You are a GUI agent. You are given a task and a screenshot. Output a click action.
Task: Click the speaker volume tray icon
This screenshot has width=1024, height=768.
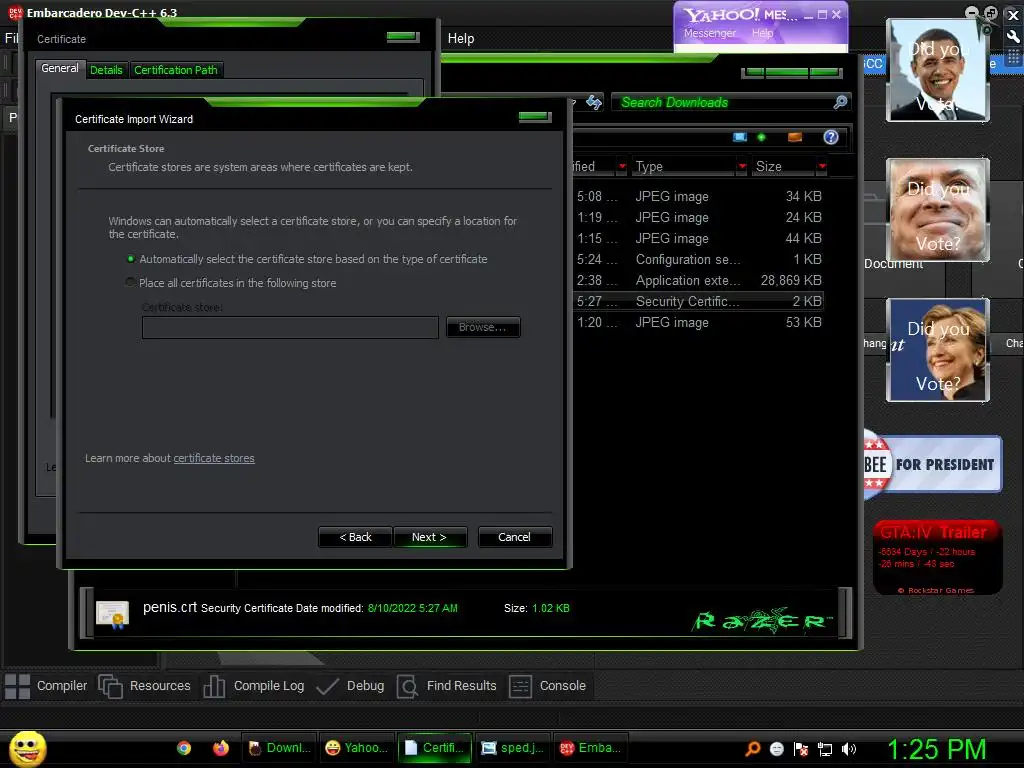tap(849, 748)
